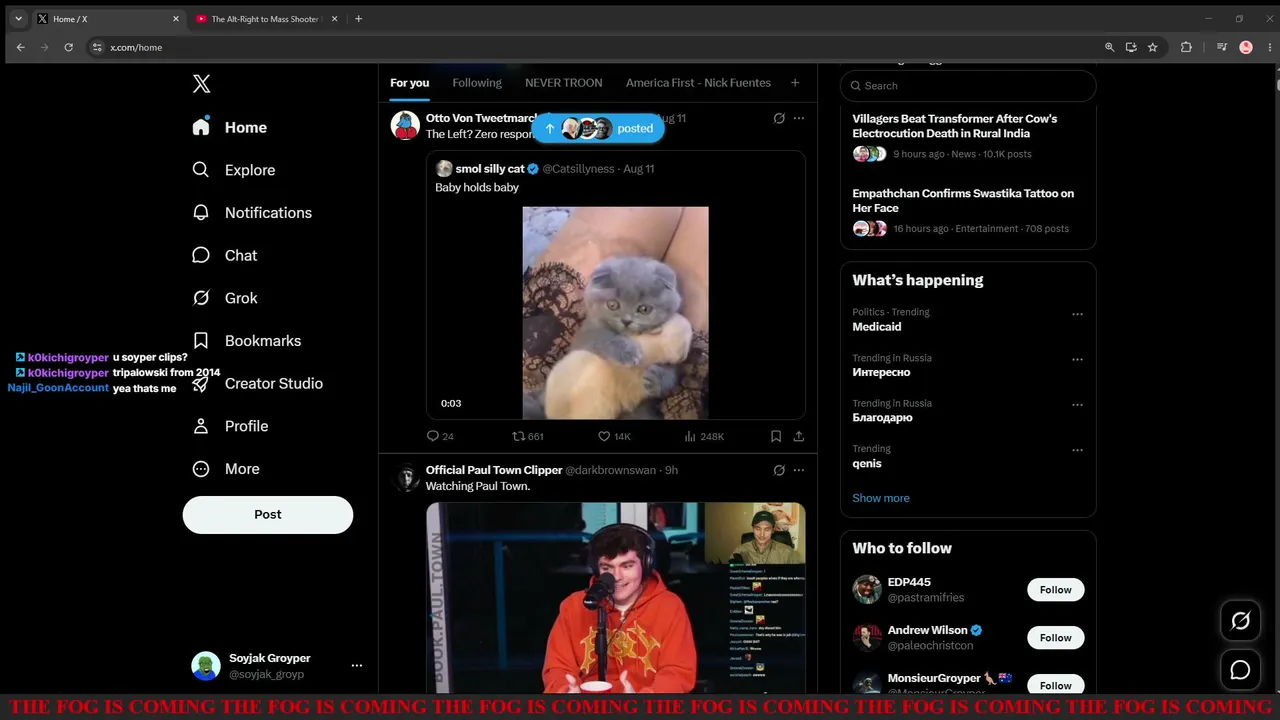This screenshot has width=1280, height=720.
Task: Switch to the For you tab
Action: tap(409, 83)
